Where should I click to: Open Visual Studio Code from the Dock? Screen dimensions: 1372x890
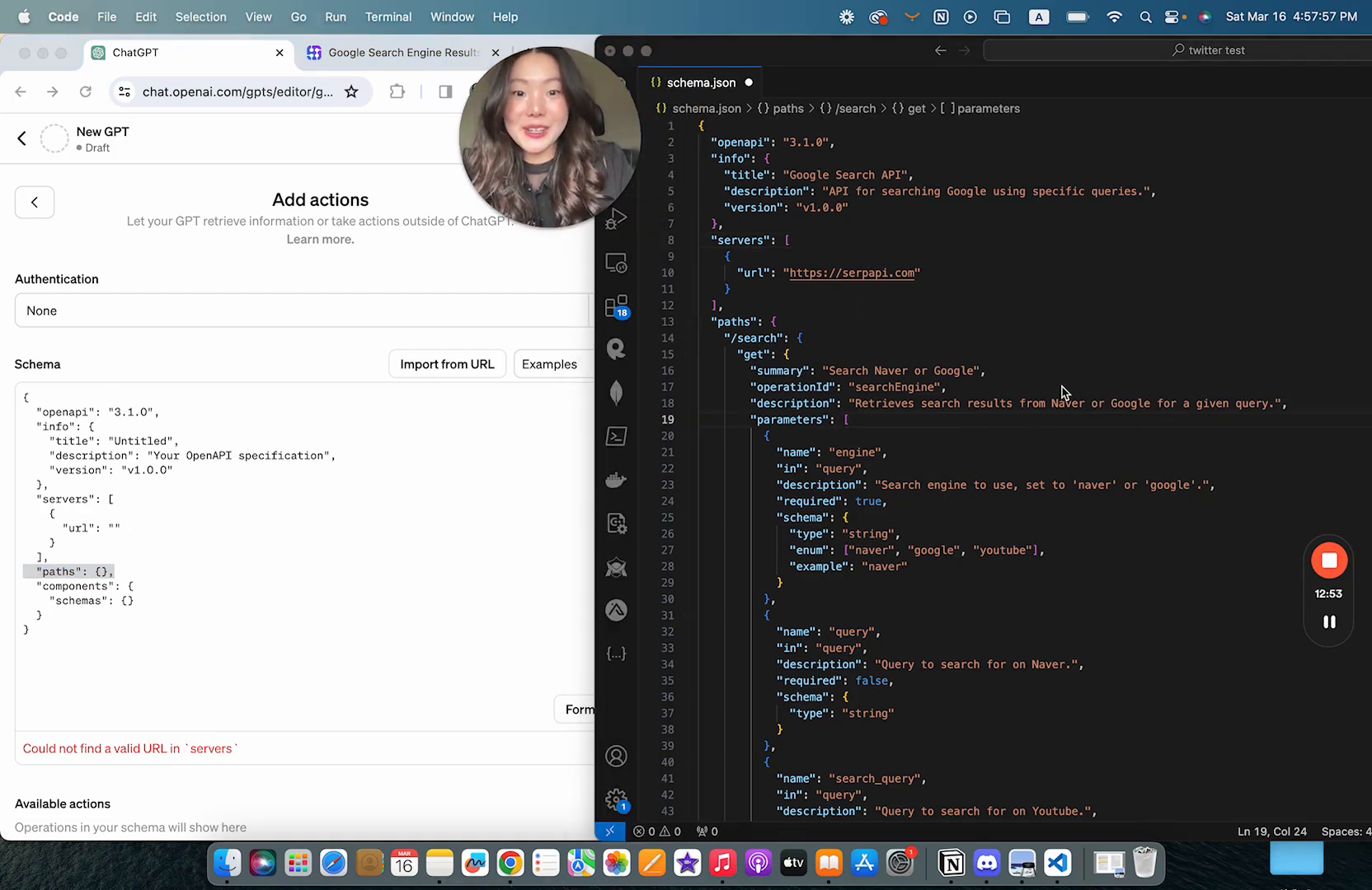(x=1057, y=863)
